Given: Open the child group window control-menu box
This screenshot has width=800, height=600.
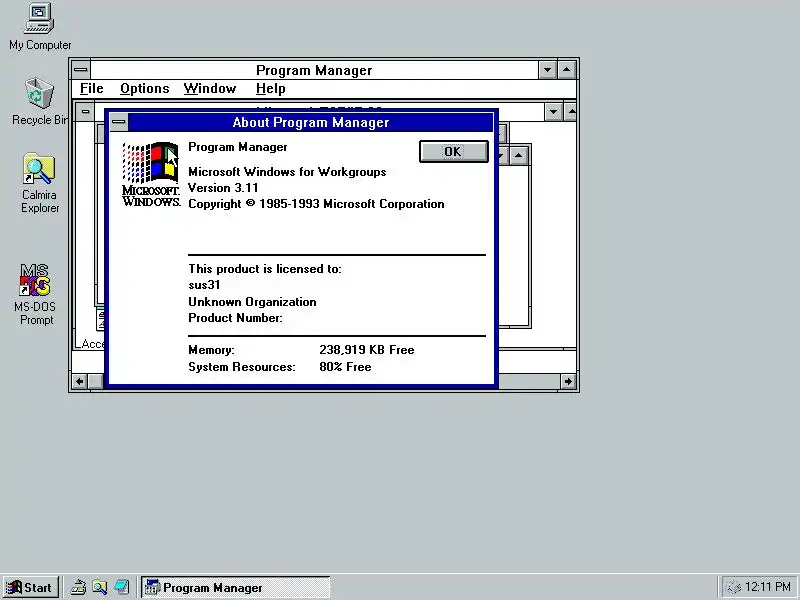Looking at the screenshot, I should [x=85, y=112].
